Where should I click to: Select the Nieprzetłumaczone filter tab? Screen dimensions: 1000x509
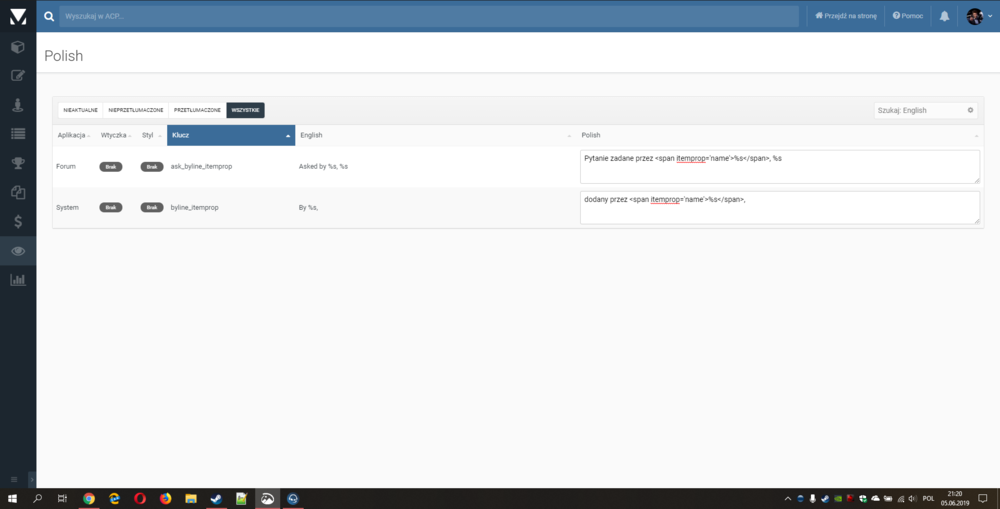point(135,110)
